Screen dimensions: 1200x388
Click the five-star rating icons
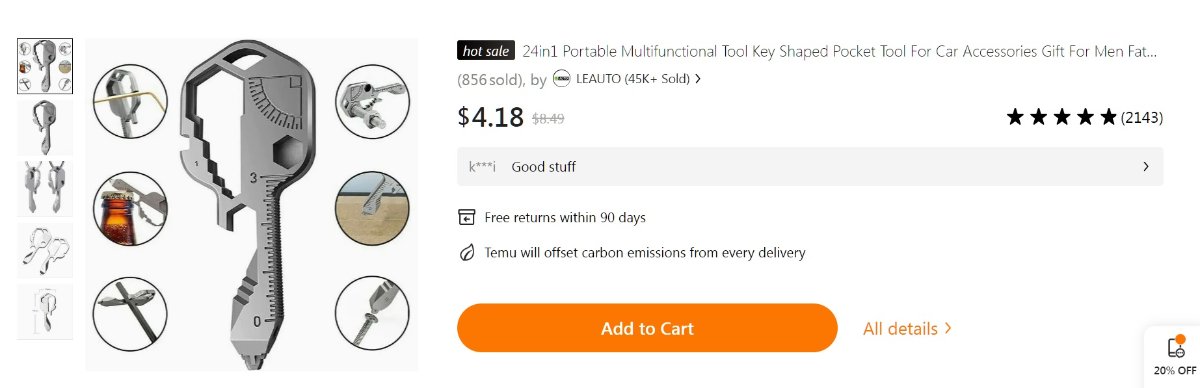point(1061,117)
